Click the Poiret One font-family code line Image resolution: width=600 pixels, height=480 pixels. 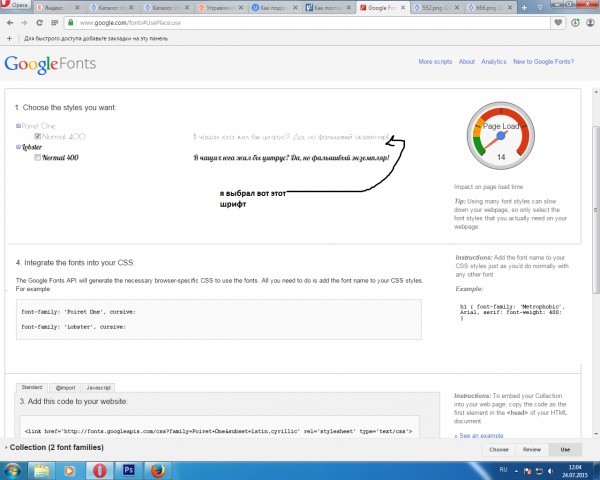point(78,312)
